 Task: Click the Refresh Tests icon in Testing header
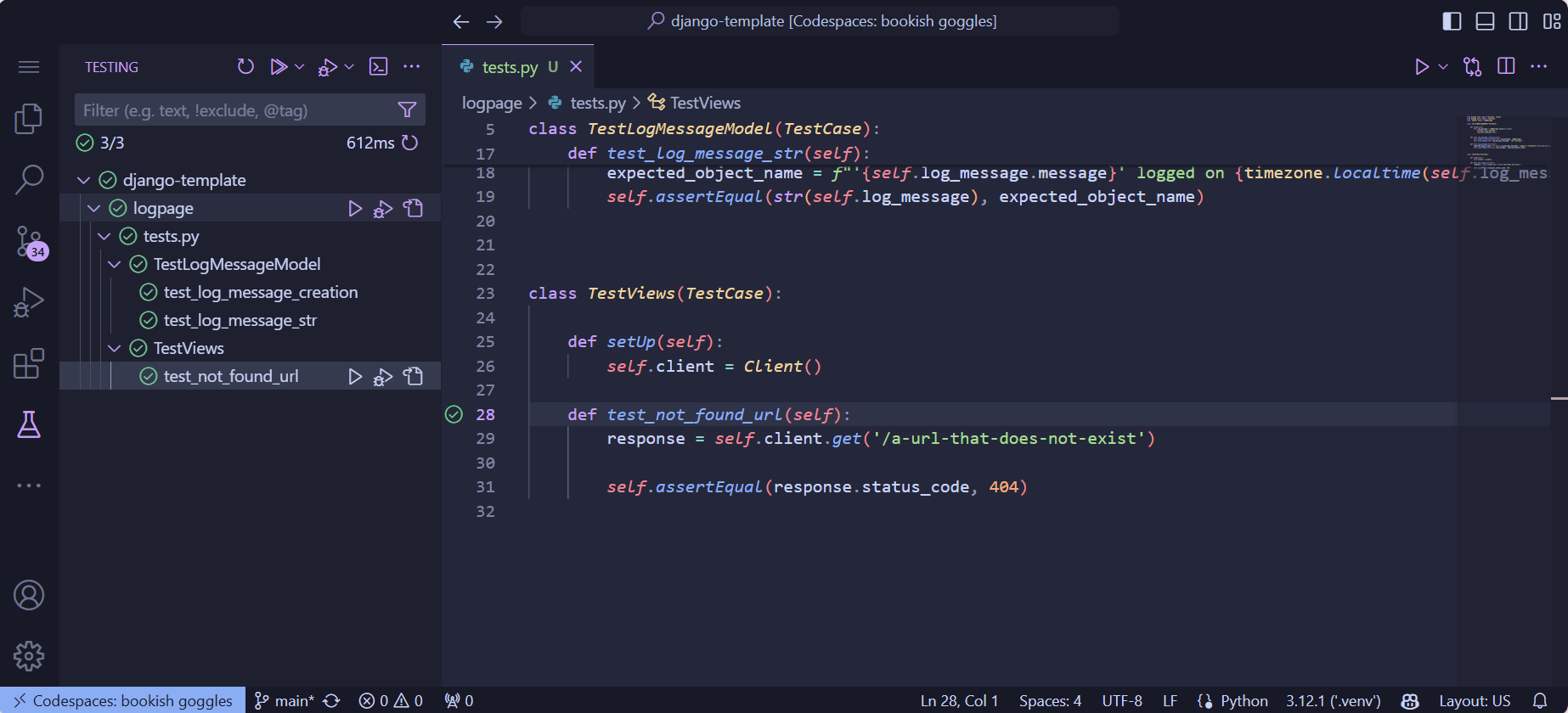(x=245, y=67)
